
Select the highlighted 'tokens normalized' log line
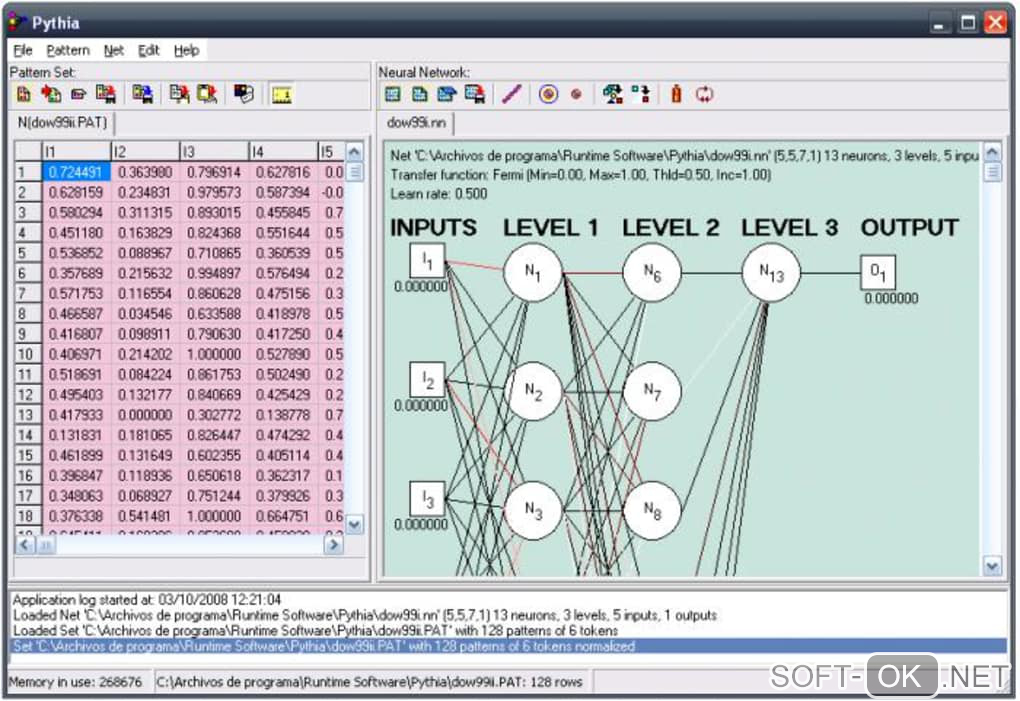(x=508, y=646)
